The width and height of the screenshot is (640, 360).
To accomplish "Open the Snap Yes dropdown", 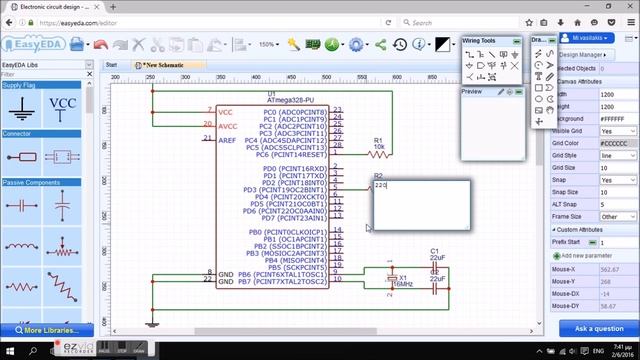I will tap(618, 180).
